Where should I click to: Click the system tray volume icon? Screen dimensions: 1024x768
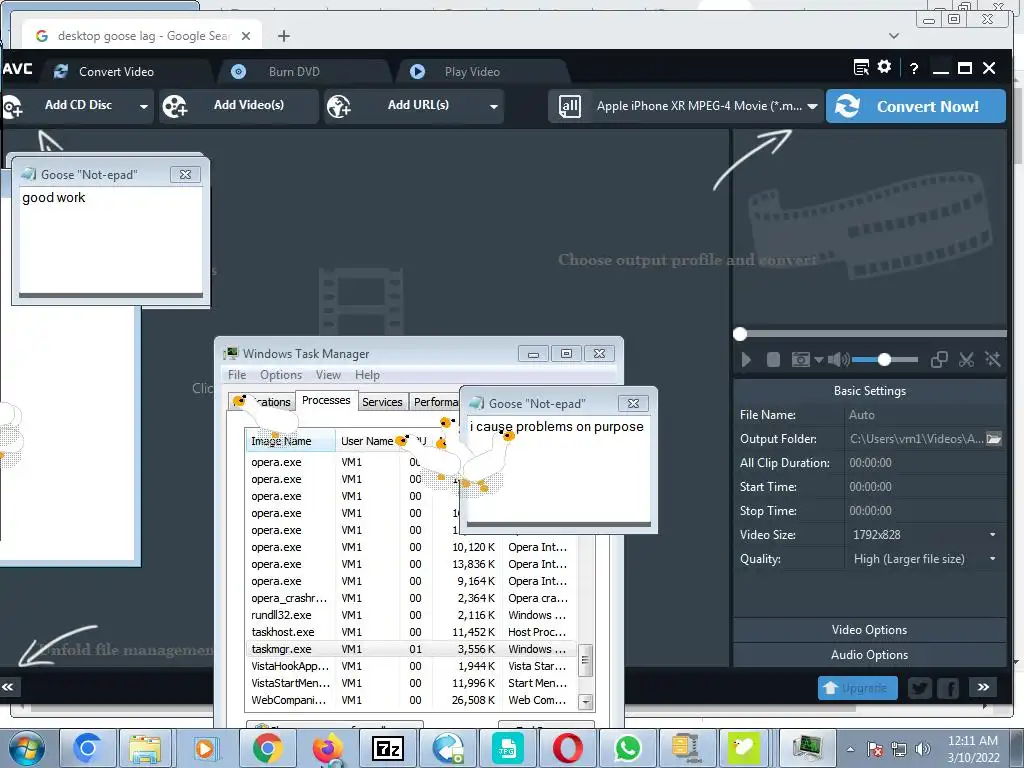pyautogui.click(x=922, y=749)
